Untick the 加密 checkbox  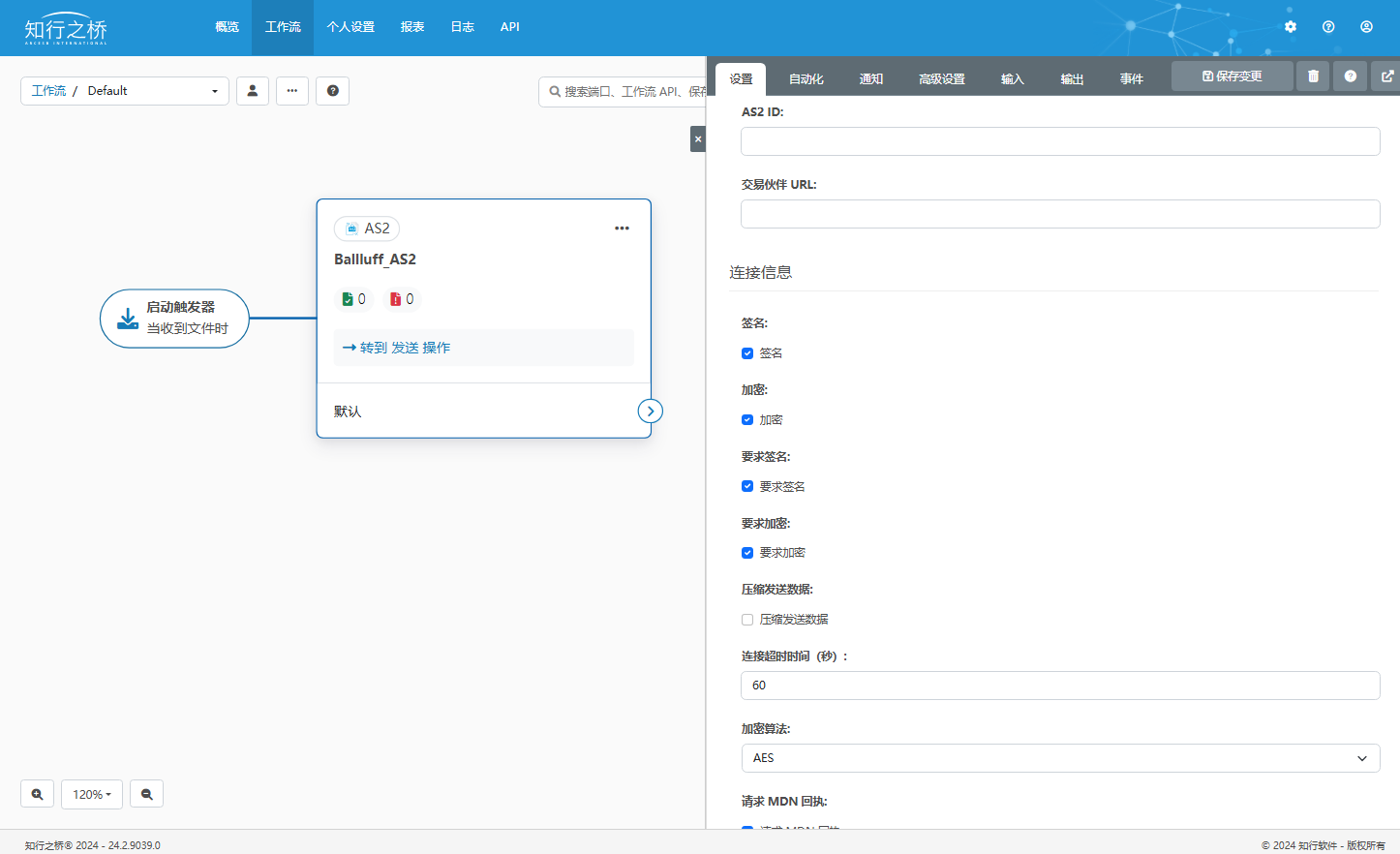click(747, 420)
